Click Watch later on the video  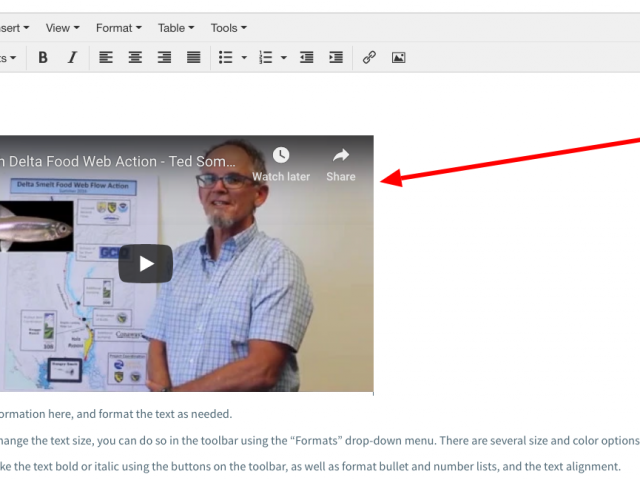tap(281, 165)
